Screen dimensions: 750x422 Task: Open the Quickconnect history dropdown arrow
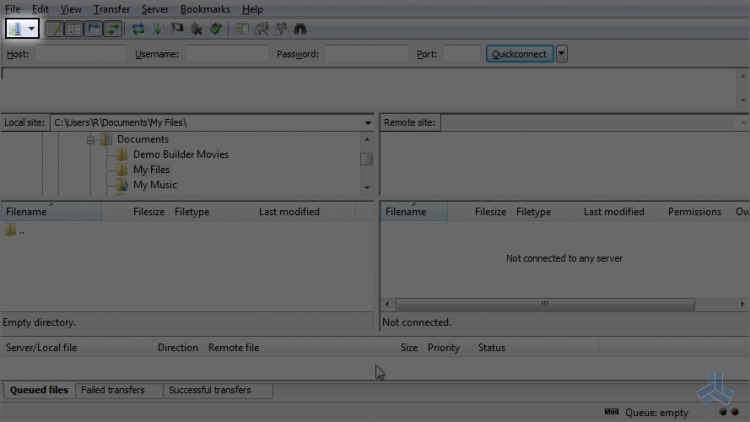click(x=562, y=54)
